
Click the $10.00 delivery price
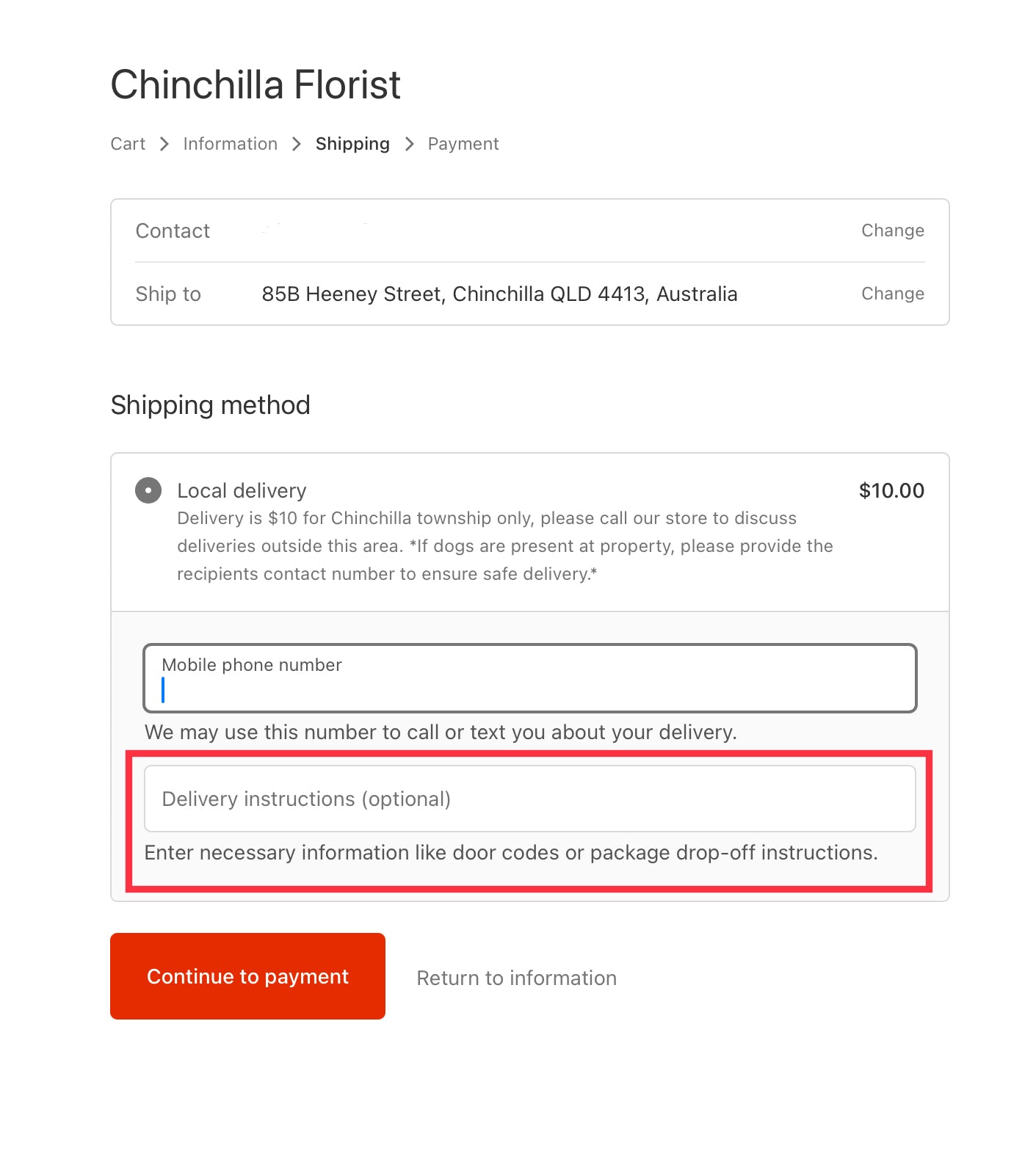pos(891,490)
